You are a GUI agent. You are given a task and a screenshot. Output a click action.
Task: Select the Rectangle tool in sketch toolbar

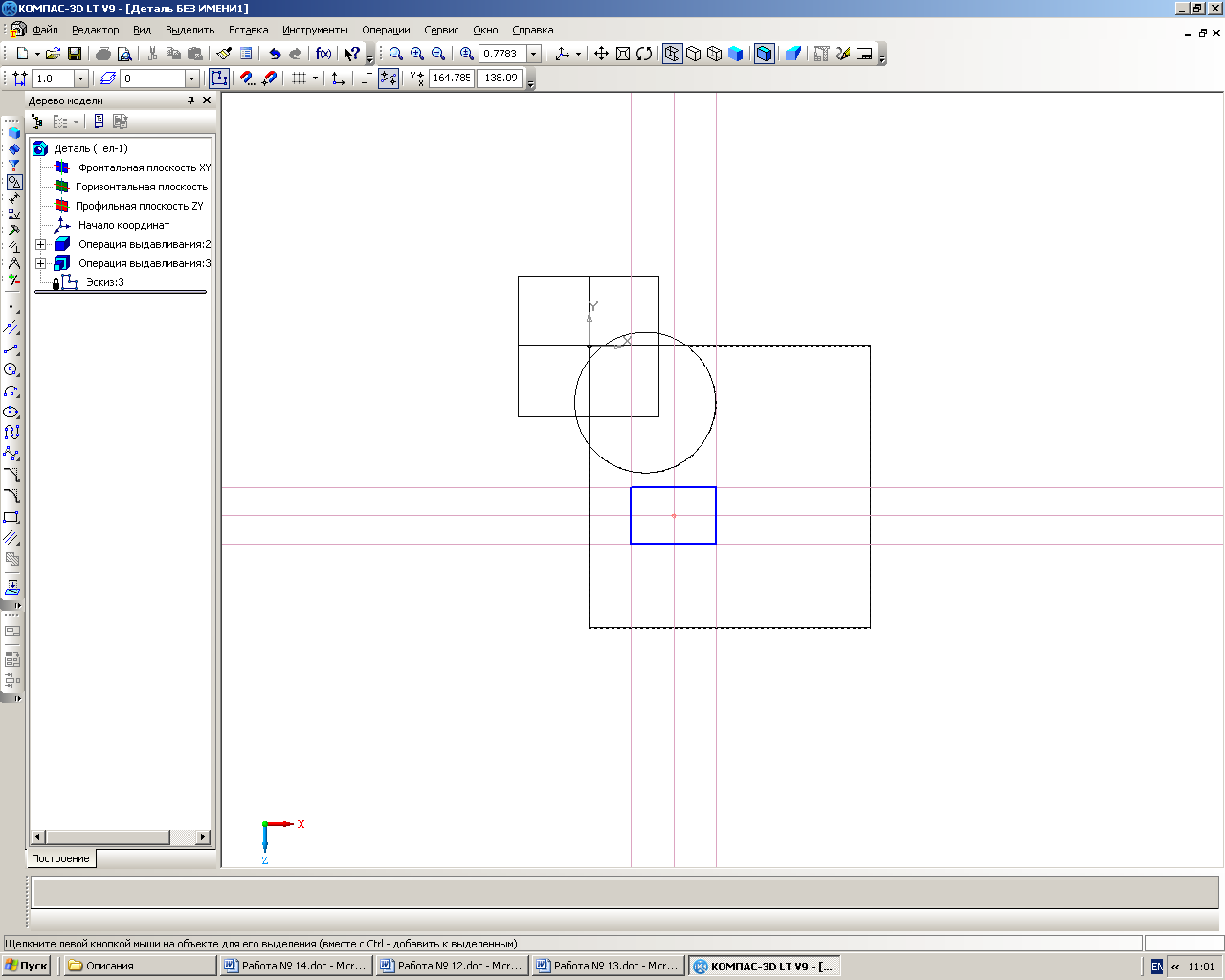point(11,517)
